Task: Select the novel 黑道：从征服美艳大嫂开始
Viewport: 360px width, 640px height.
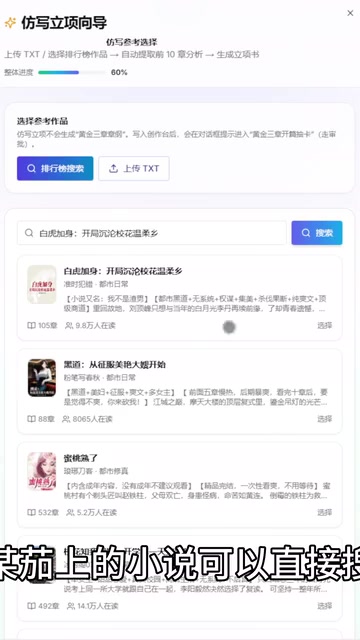Action: coord(324,419)
